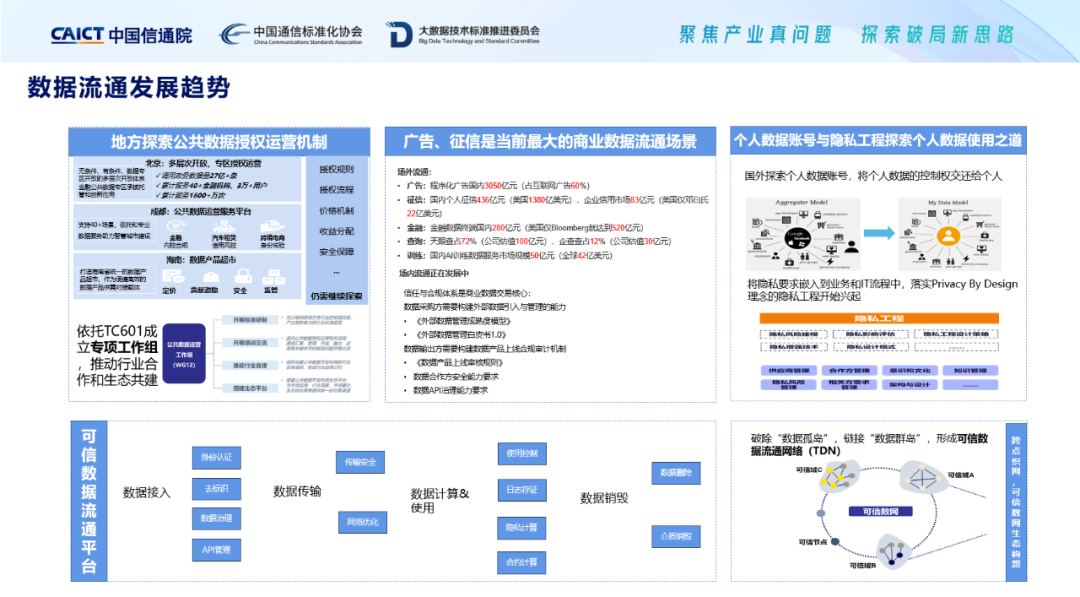Select 价格机制 in the right-side list
Image resolution: width=1080 pixels, height=597 pixels.
coord(336,211)
